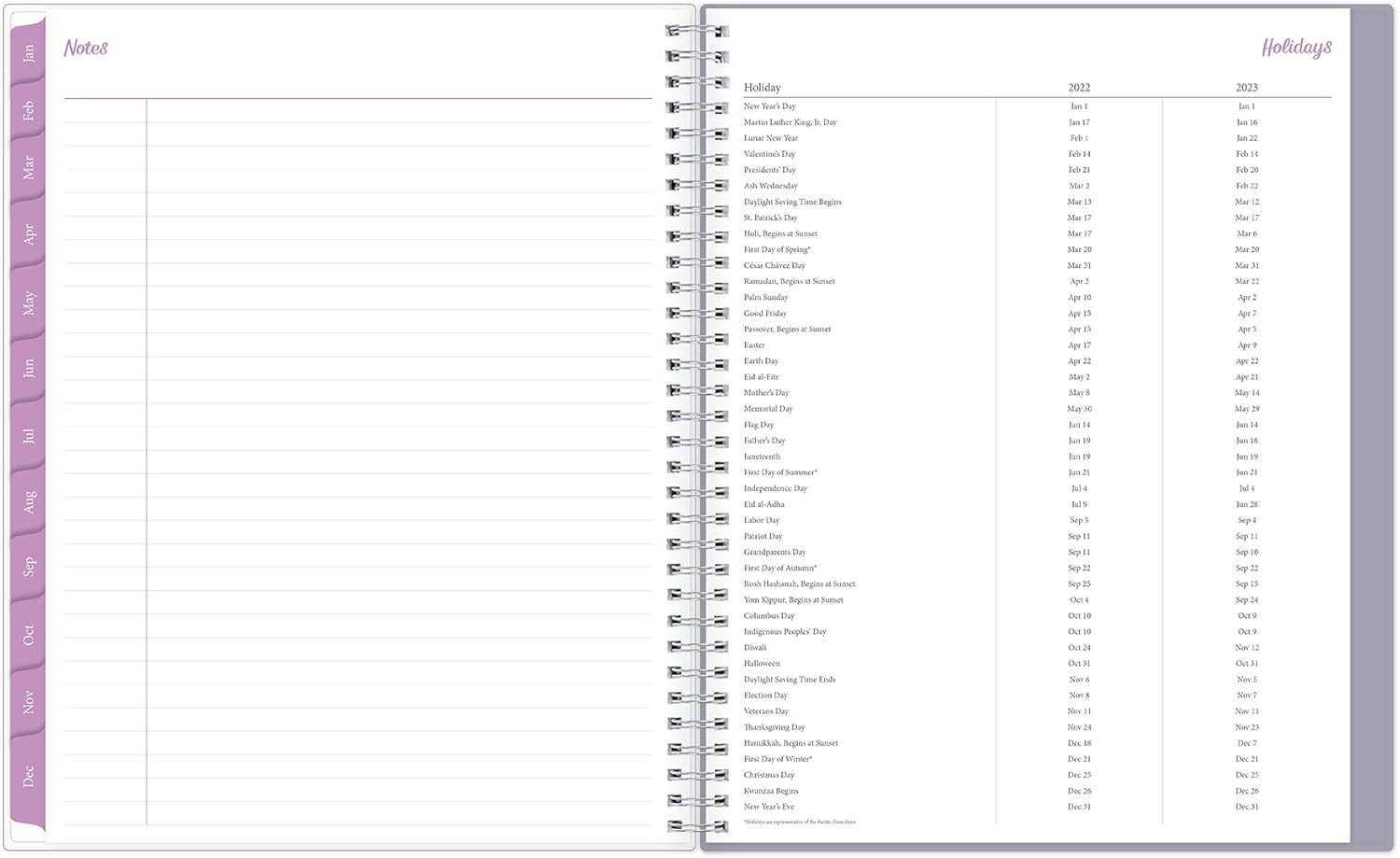1400x858 pixels.
Task: Open the Mar month tab
Action: (28, 168)
